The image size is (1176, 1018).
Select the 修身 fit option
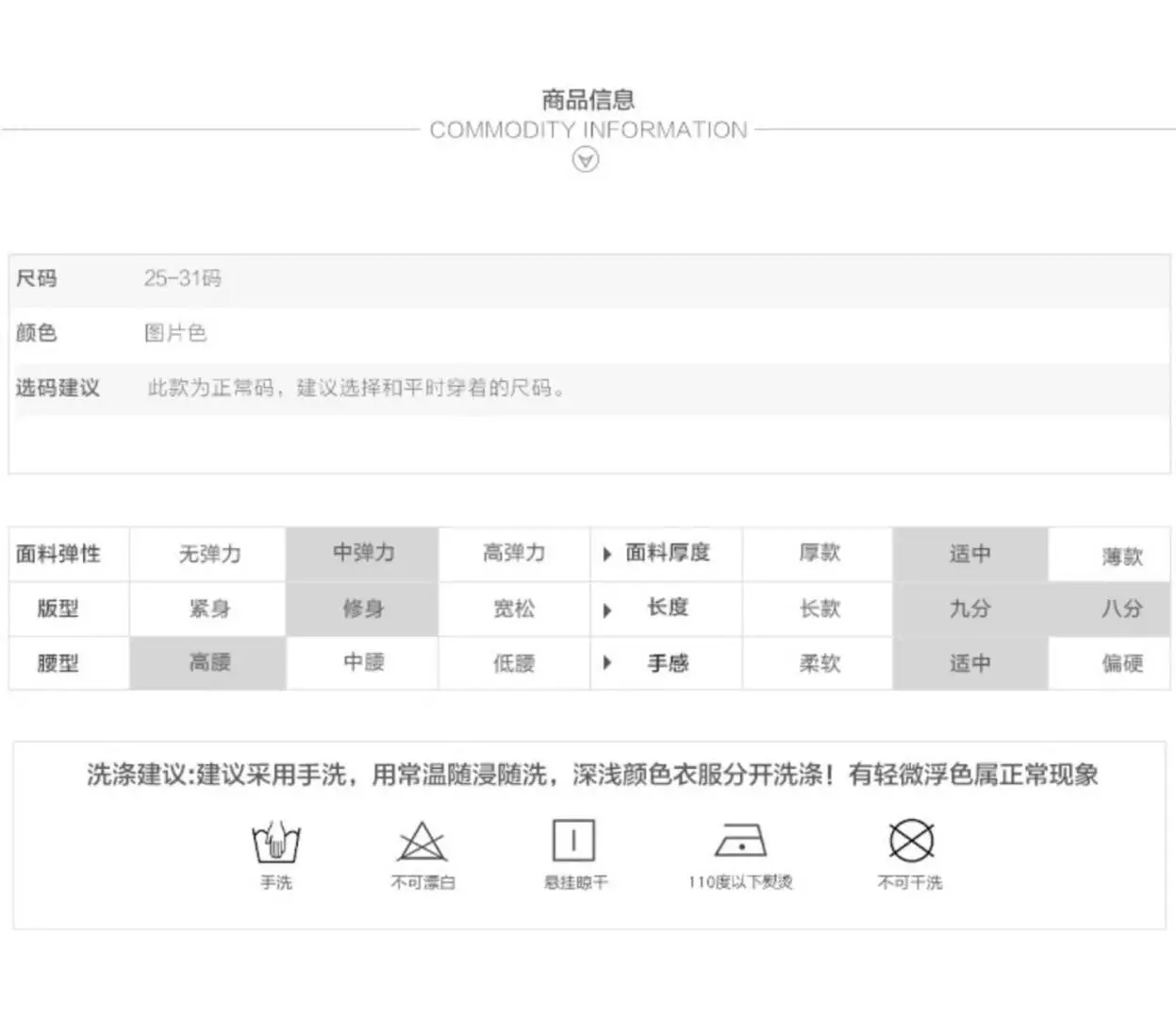click(x=362, y=609)
